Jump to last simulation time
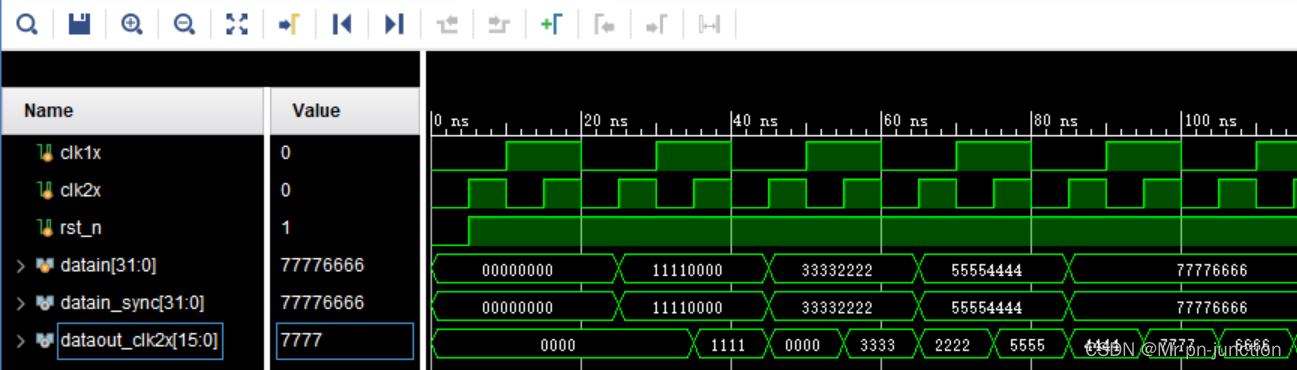 pyautogui.click(x=394, y=24)
